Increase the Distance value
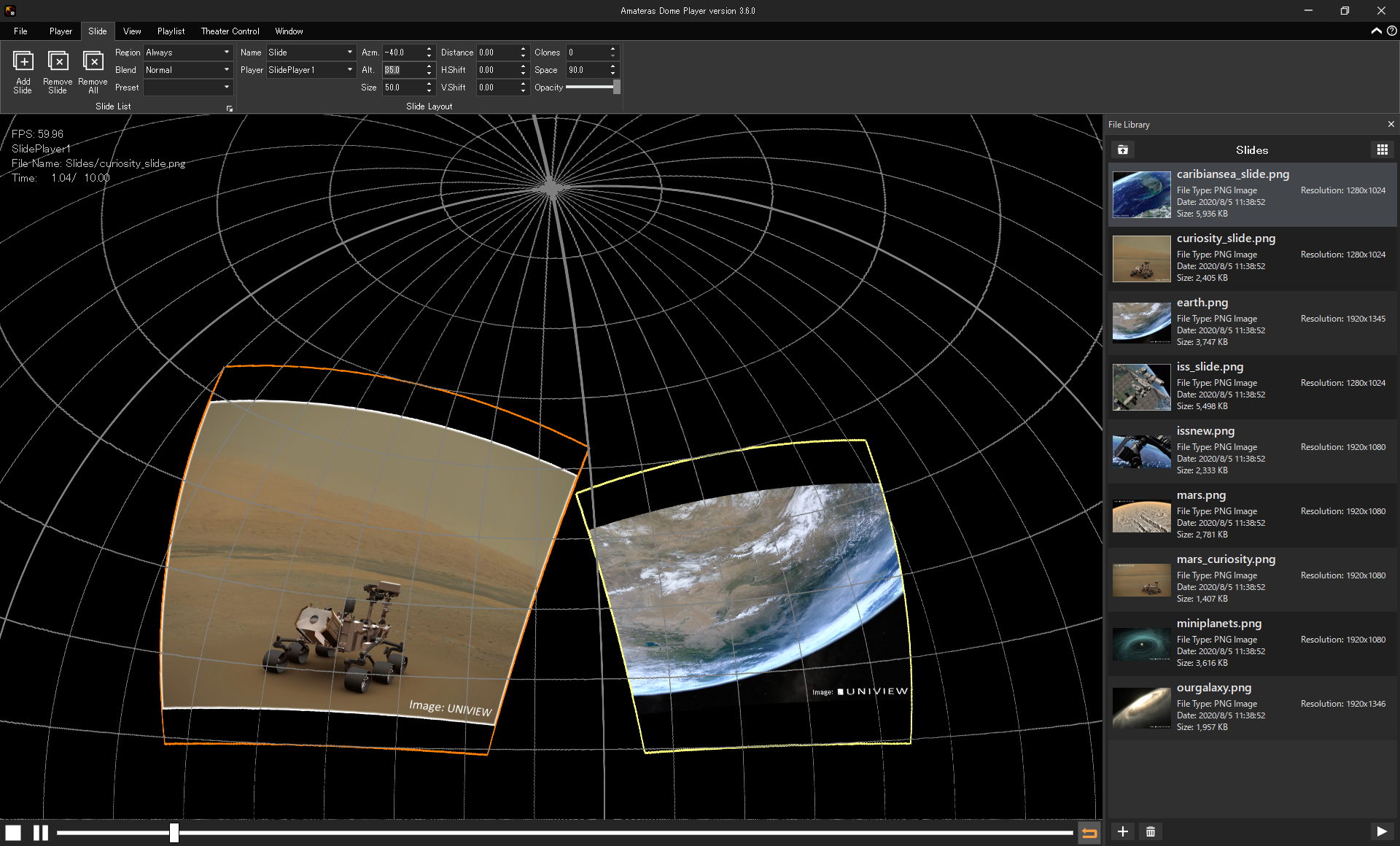1400x846 pixels. 523,49
